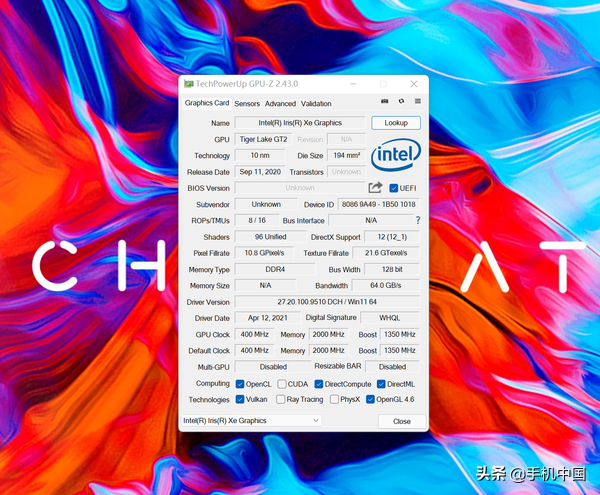Click the GPU Clock value 400 MHz
This screenshot has height=495, width=600.
[x=254, y=334]
